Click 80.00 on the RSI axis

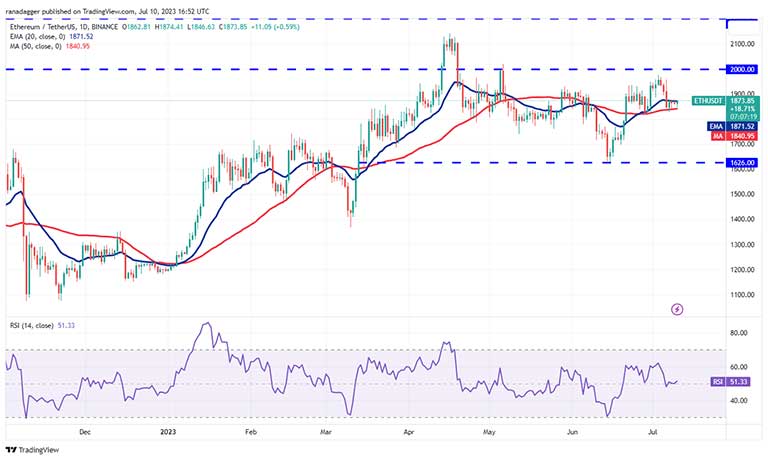[x=739, y=333]
